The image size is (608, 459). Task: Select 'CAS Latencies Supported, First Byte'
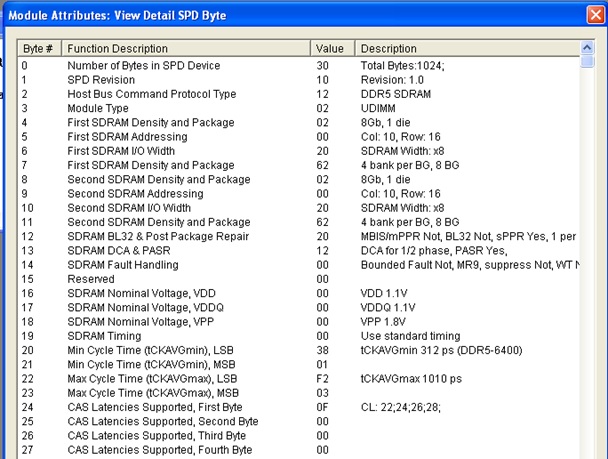[x=299, y=407]
